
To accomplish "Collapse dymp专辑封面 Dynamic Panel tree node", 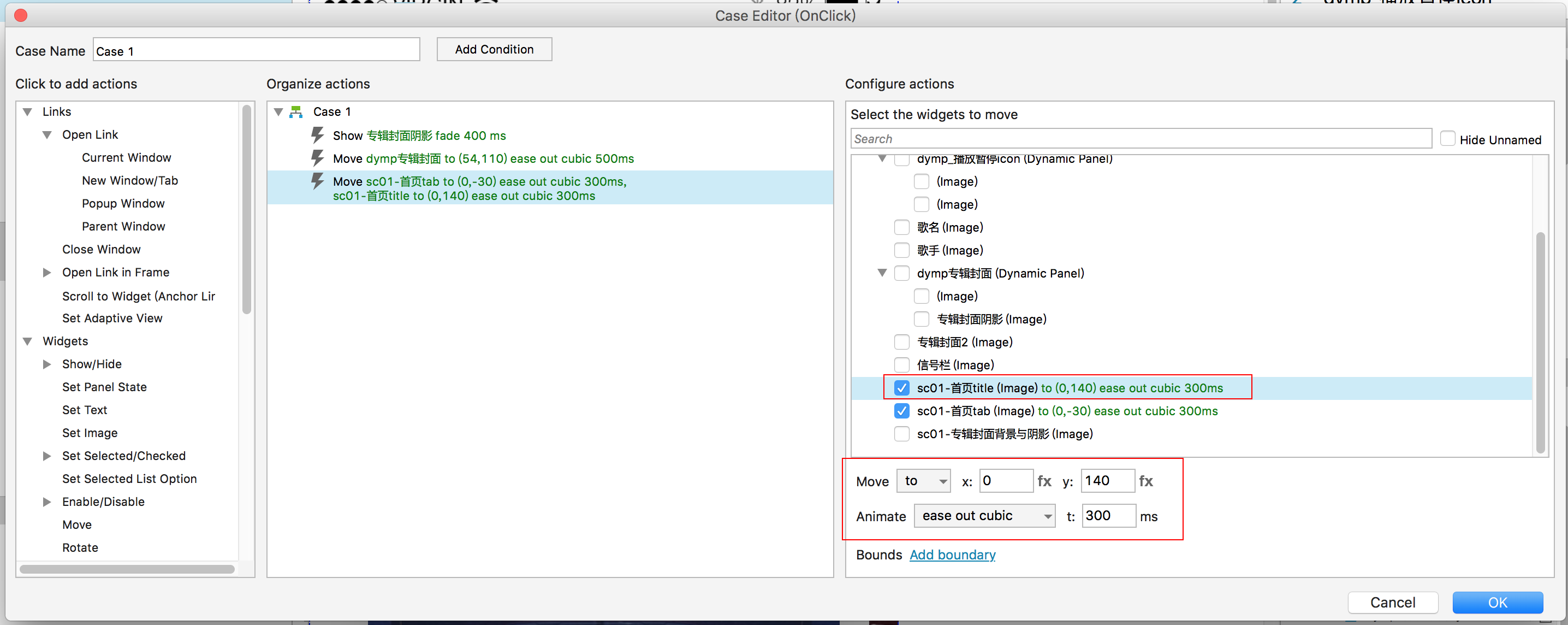I will coord(882,273).
